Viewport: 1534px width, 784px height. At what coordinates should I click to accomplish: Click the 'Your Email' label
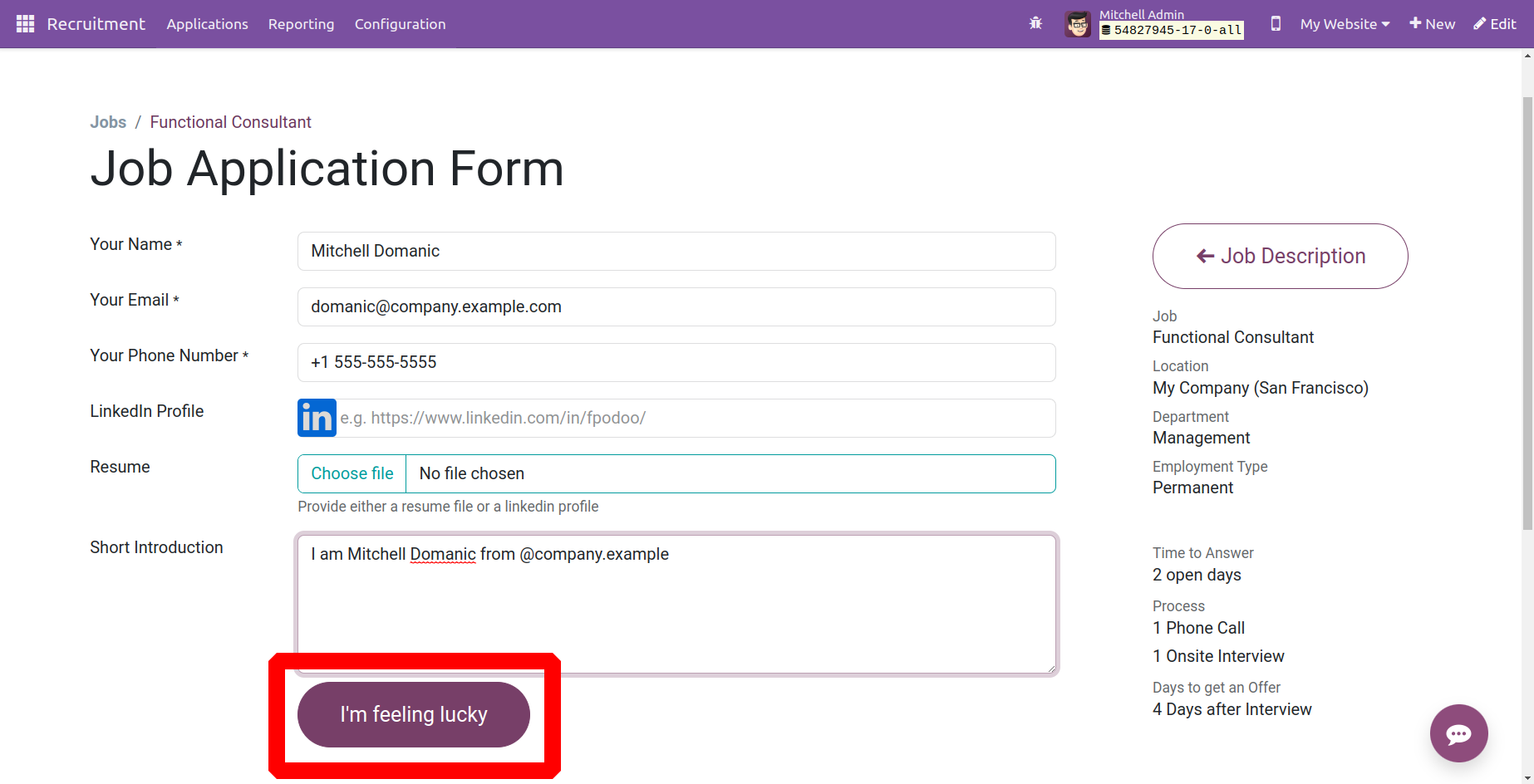pyautogui.click(x=135, y=300)
